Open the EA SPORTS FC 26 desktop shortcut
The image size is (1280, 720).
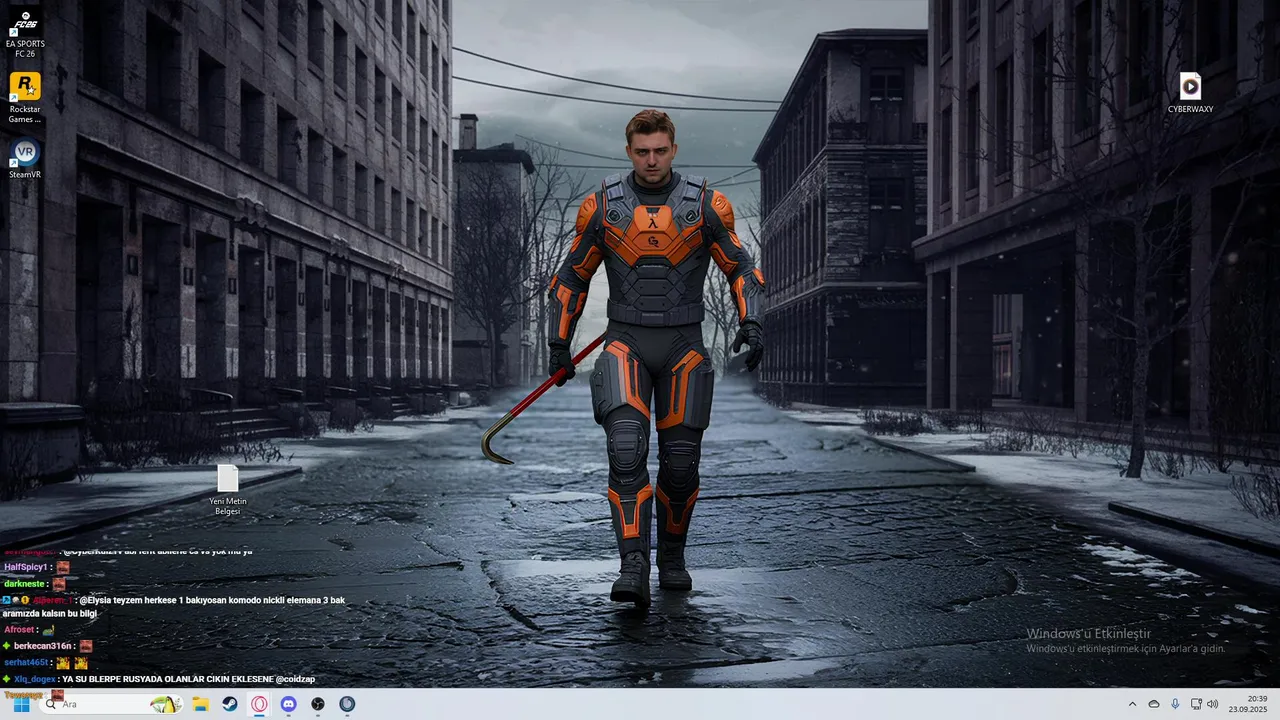25,32
